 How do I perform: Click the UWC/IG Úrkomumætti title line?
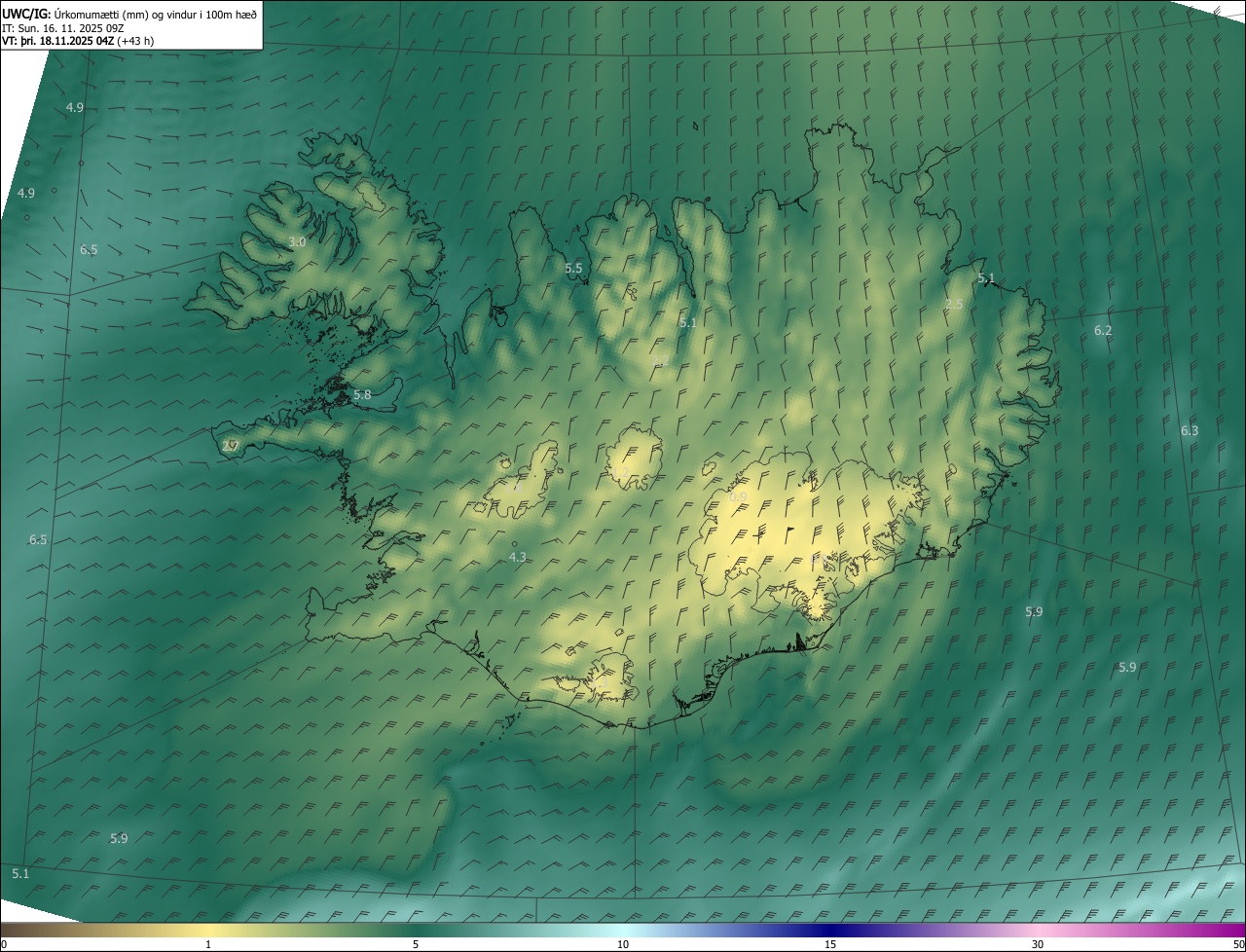click(x=129, y=14)
